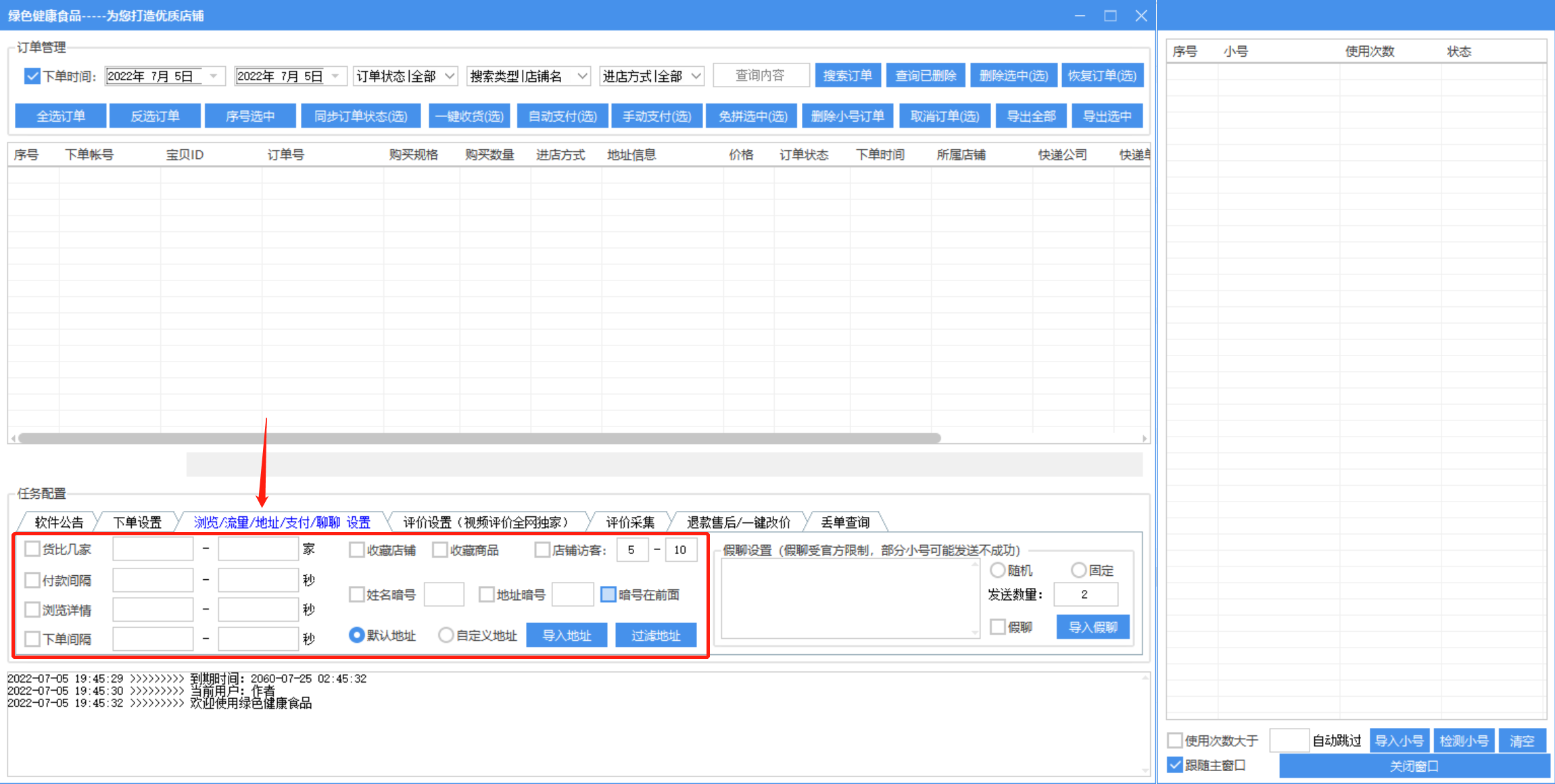Image resolution: width=1555 pixels, height=784 pixels.
Task: Open the 评价采集 tab
Action: [x=630, y=522]
